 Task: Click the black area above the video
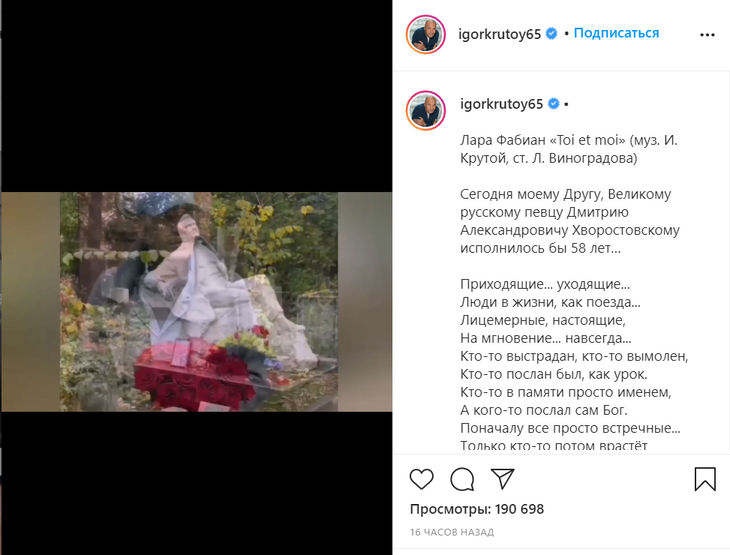click(x=196, y=96)
